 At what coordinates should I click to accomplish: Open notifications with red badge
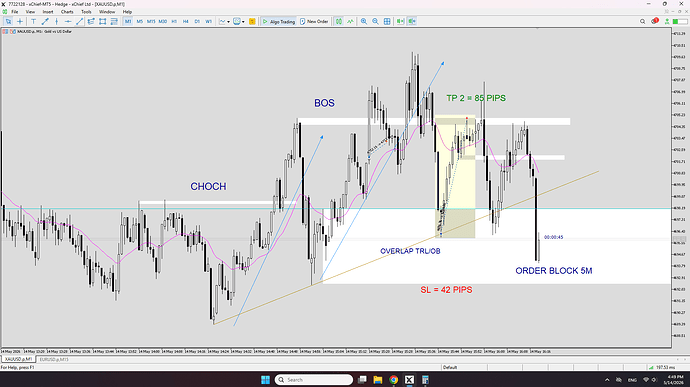point(655,21)
